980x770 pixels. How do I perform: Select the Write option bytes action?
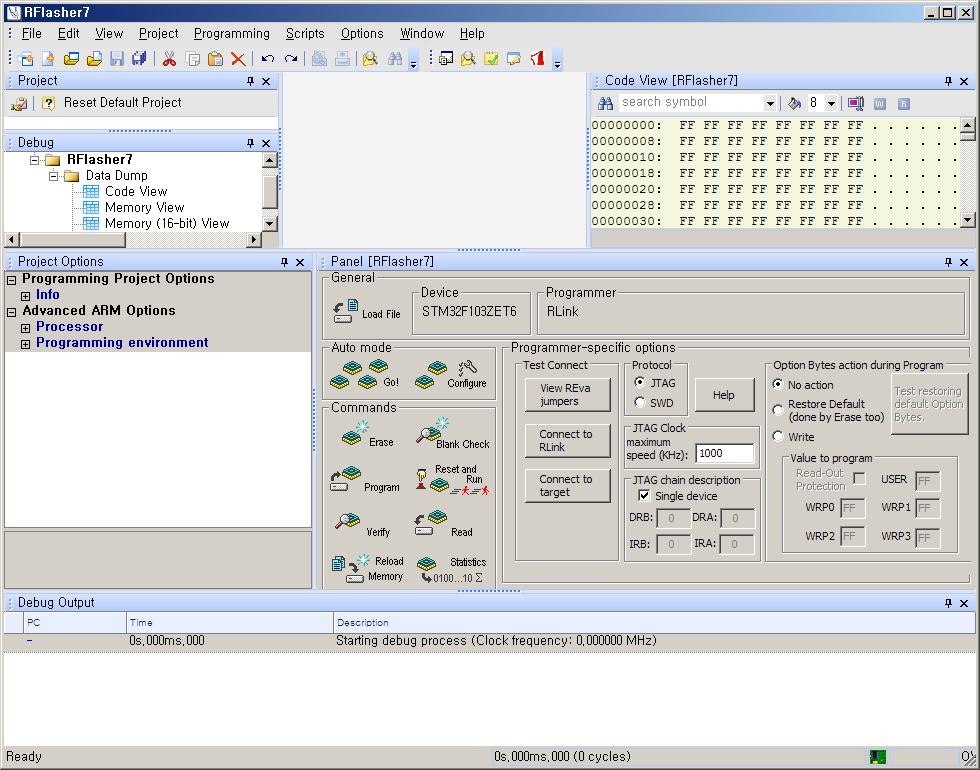pyautogui.click(x=778, y=437)
